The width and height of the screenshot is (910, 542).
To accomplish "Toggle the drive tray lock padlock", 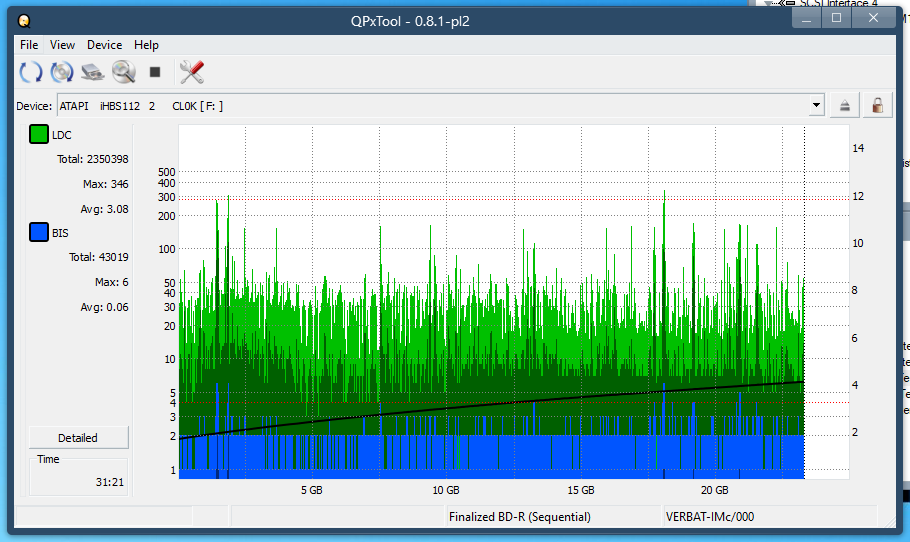I will [877, 105].
